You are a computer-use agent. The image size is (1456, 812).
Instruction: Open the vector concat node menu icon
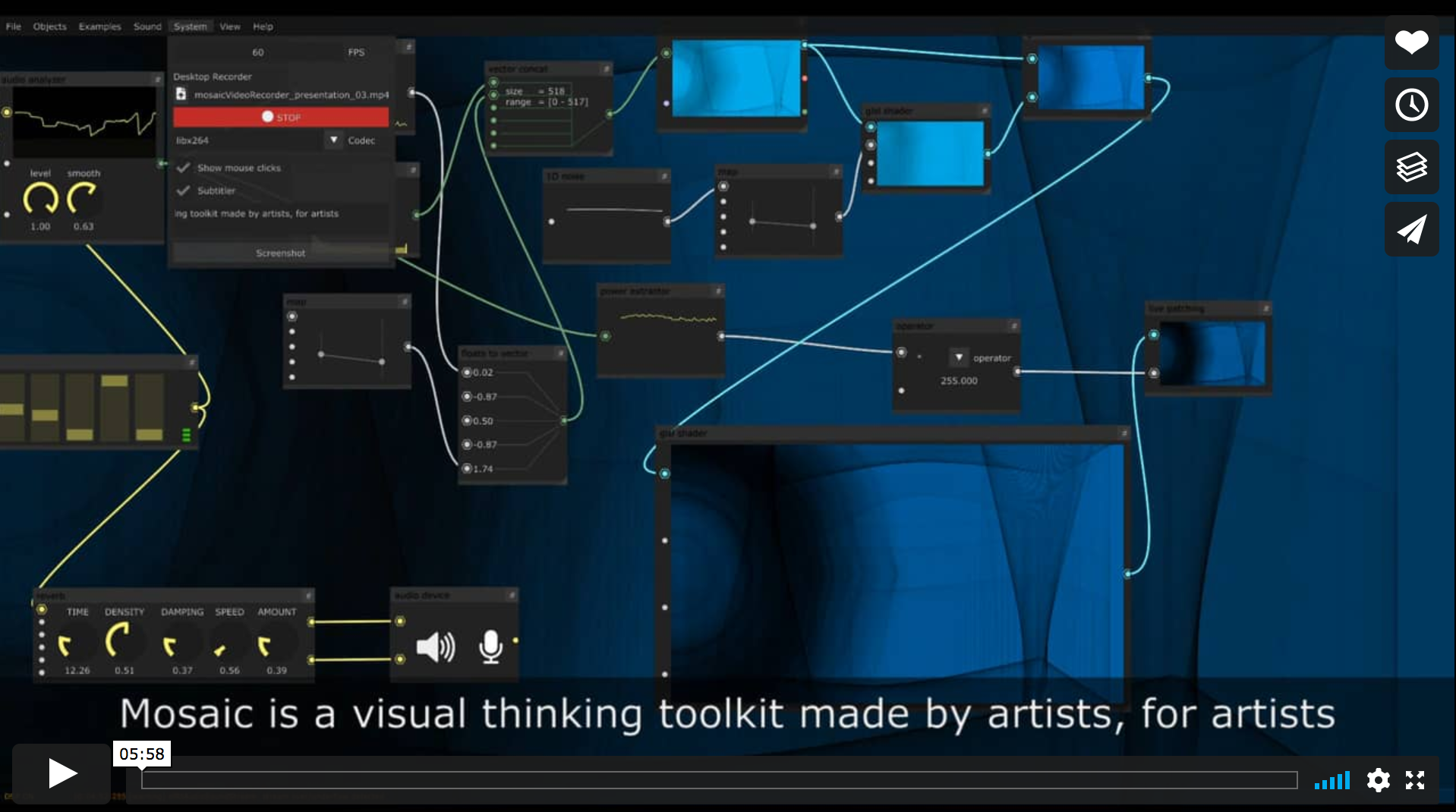click(606, 69)
